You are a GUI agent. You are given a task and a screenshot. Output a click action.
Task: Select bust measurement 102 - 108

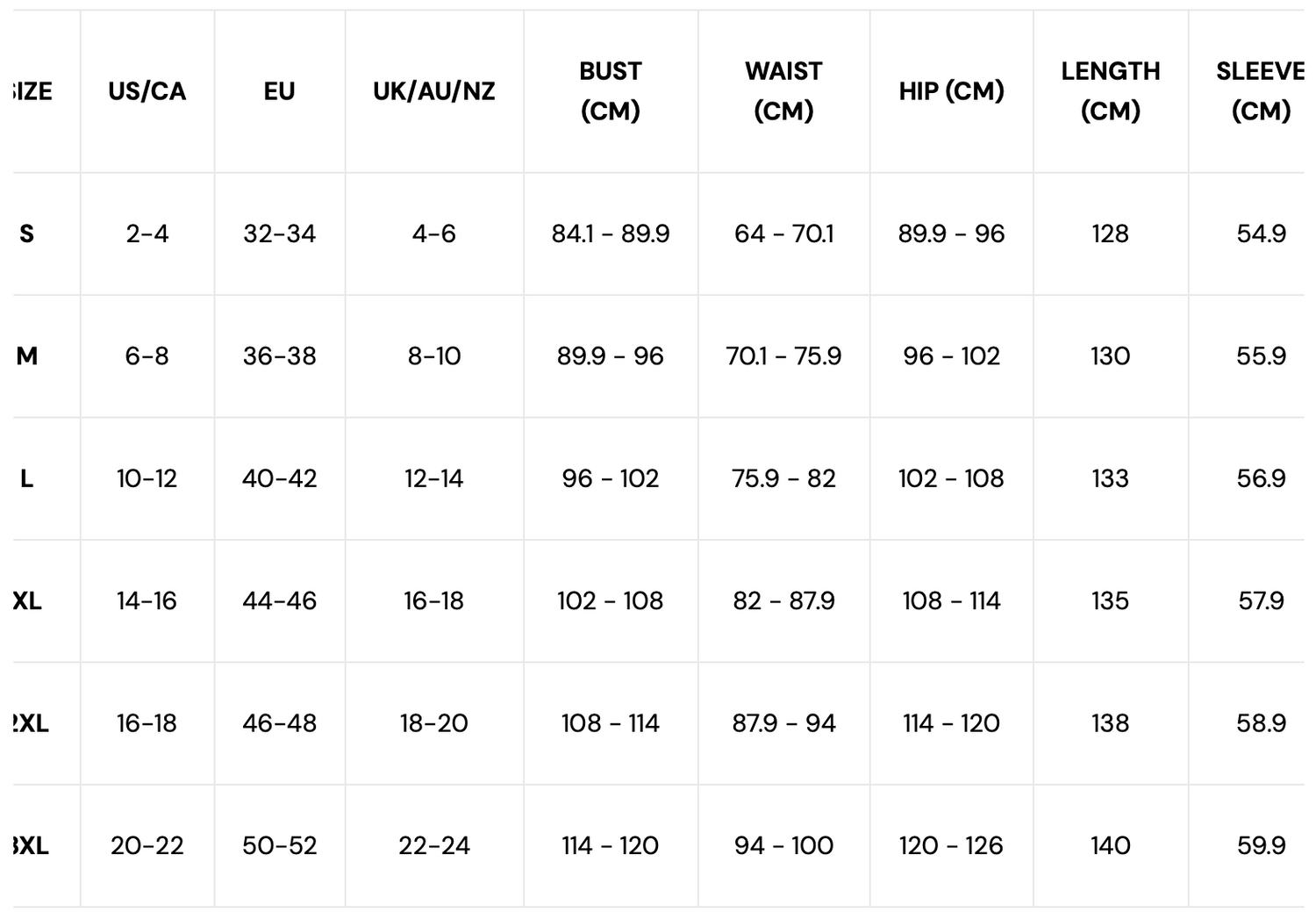611,601
